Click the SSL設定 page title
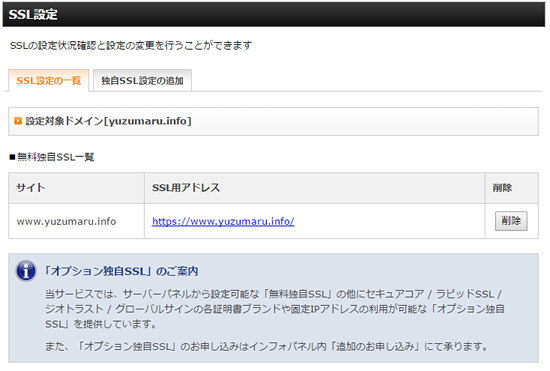Viewport: 550px width, 371px height. pyautogui.click(x=33, y=14)
